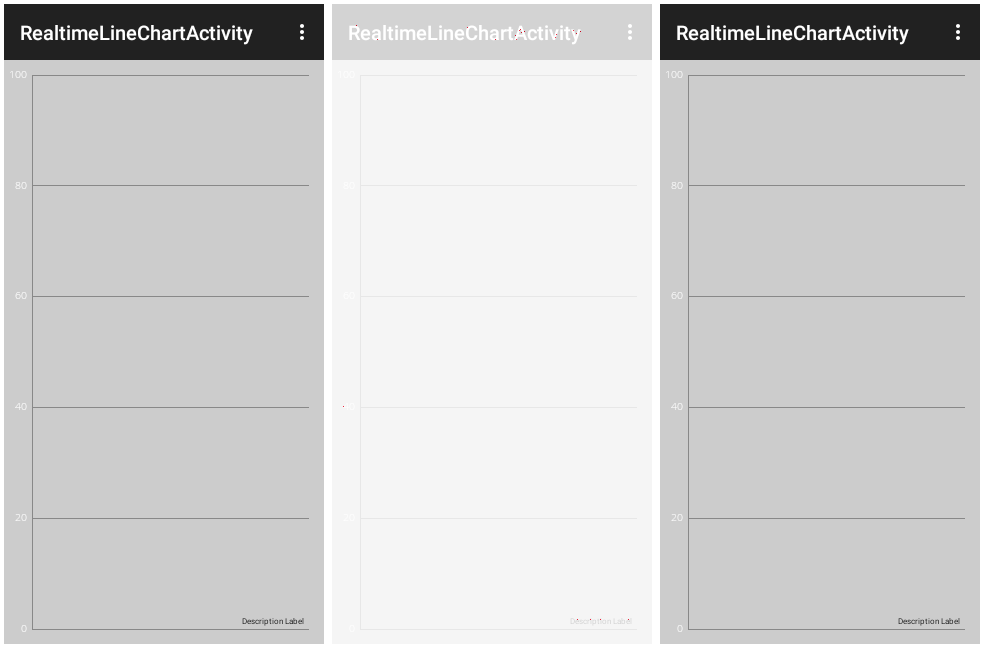This screenshot has width=984, height=648.
Task: Click faded 60 axis label in middle chart
Action: tap(349, 295)
